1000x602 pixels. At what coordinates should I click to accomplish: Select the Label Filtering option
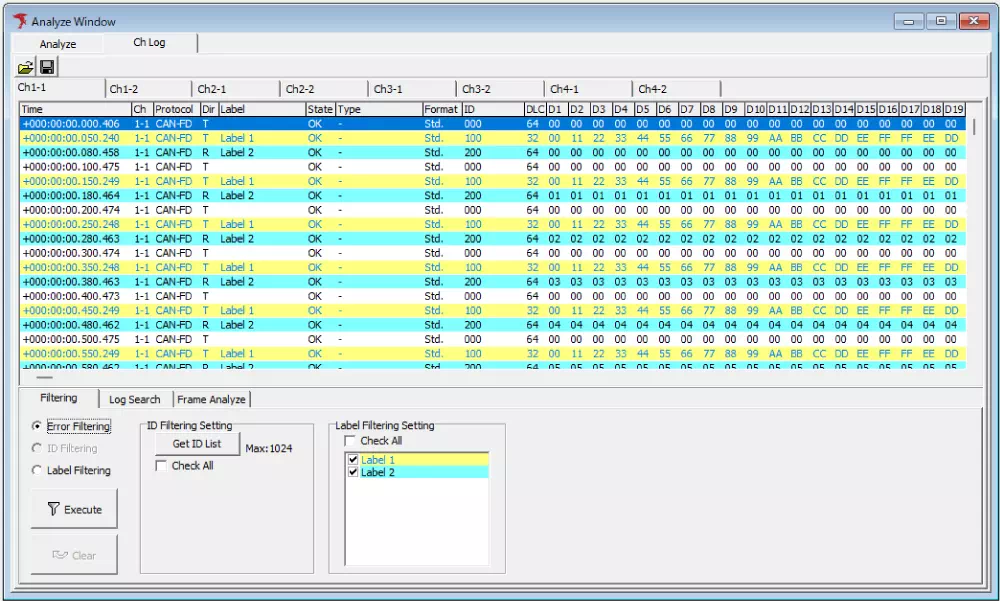36,470
